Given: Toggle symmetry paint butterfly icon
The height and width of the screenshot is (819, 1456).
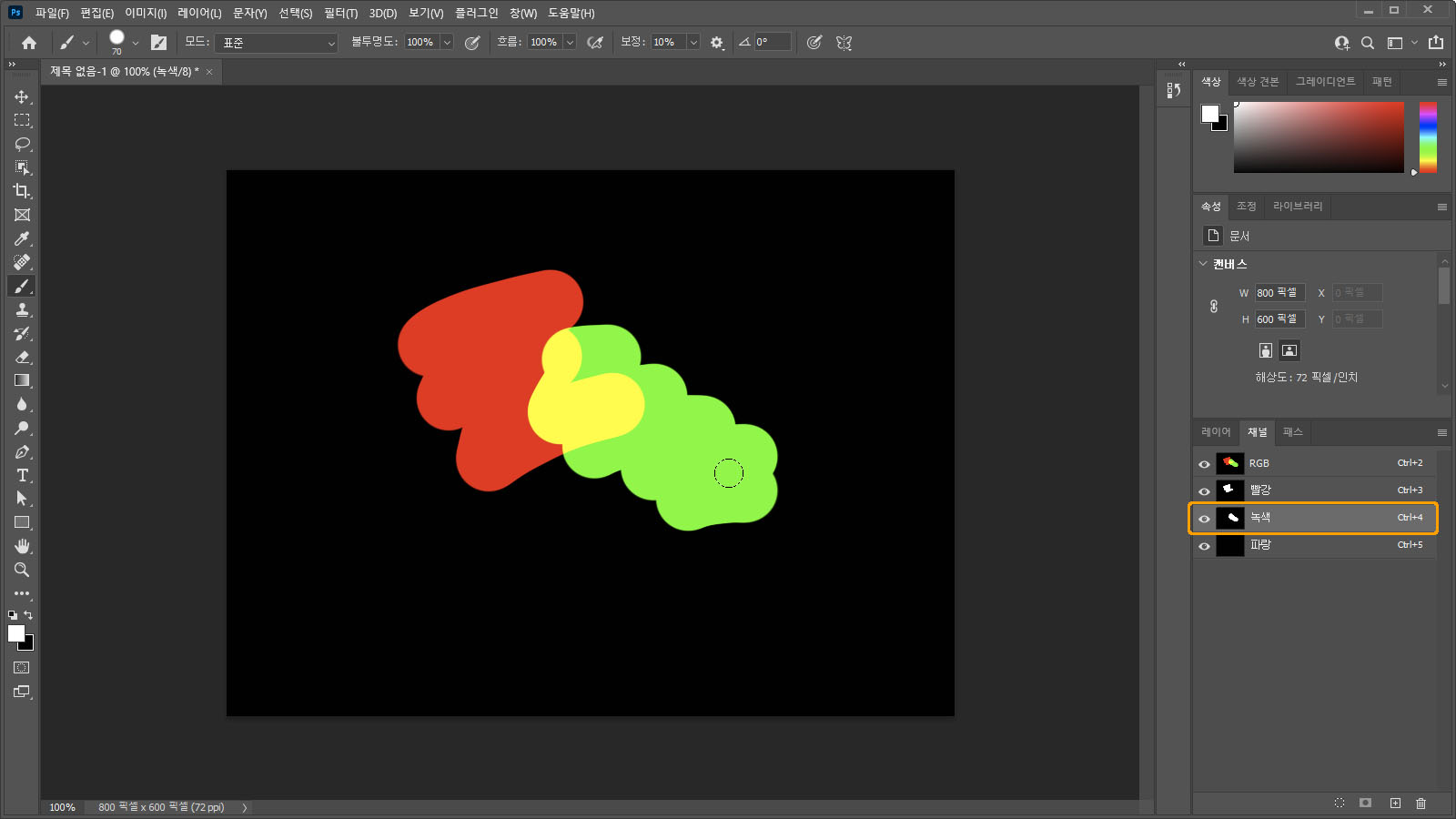Looking at the screenshot, I should [844, 43].
